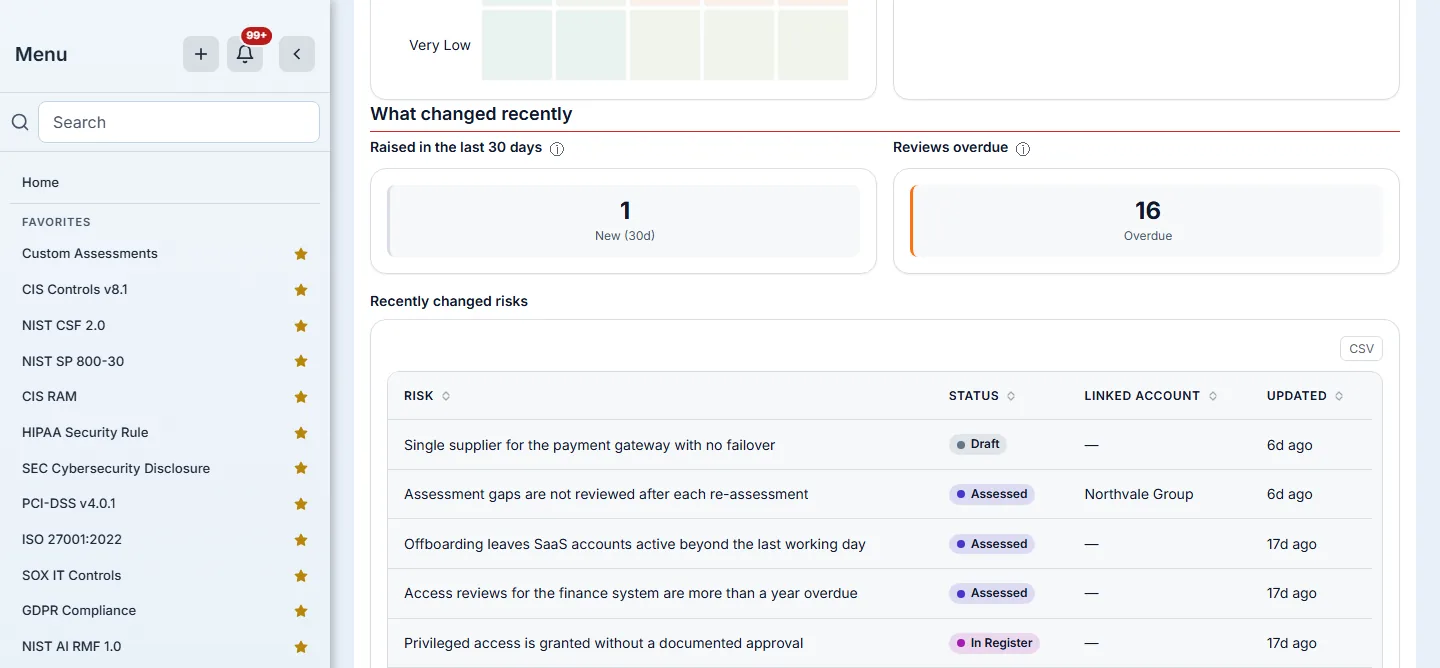Click '6d ago' in the Single supplier row
The image size is (1440, 668).
[1290, 445]
